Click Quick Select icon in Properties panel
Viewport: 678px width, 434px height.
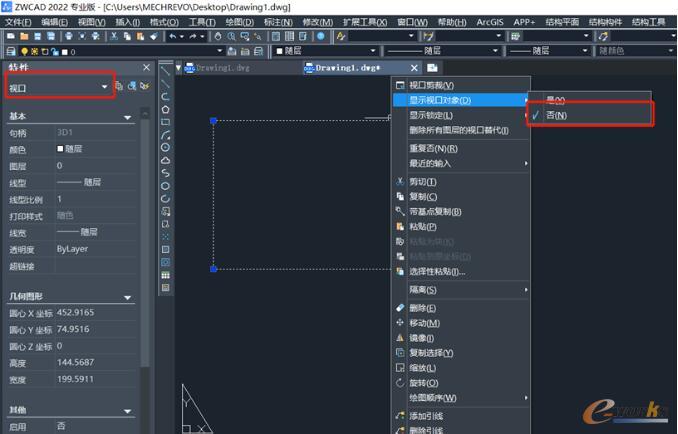pyautogui.click(x=145, y=86)
